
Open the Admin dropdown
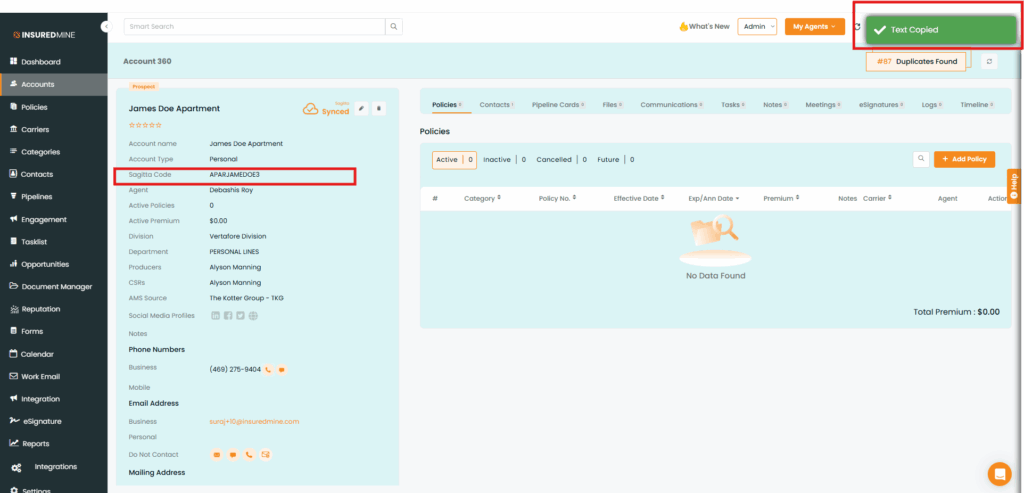757,27
